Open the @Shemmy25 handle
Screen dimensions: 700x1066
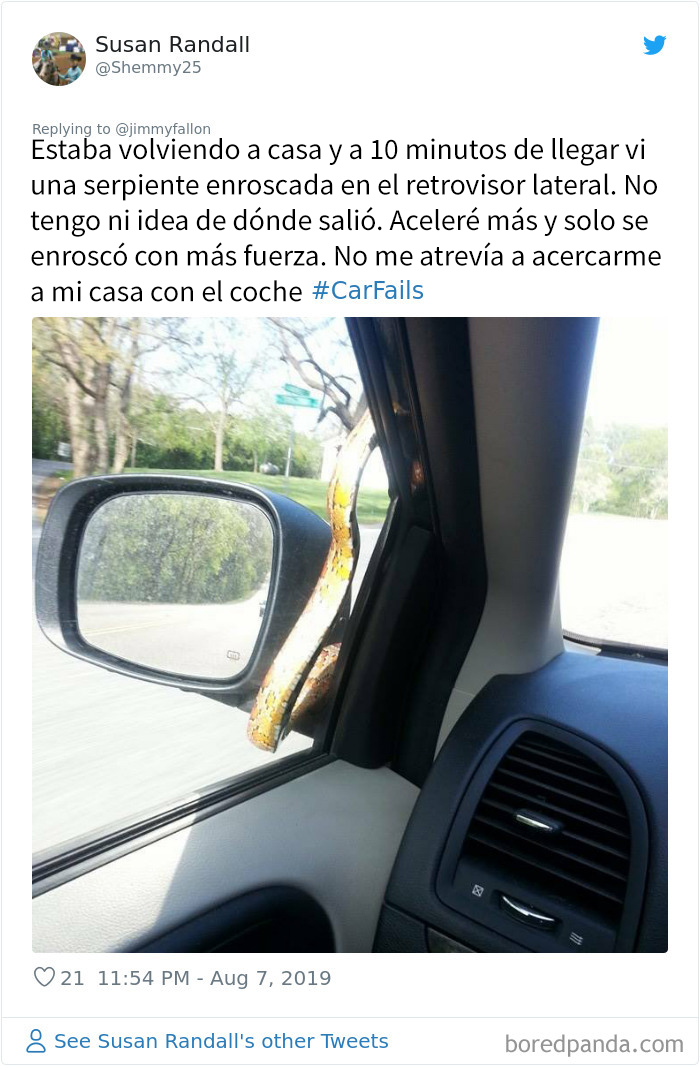[x=148, y=67]
